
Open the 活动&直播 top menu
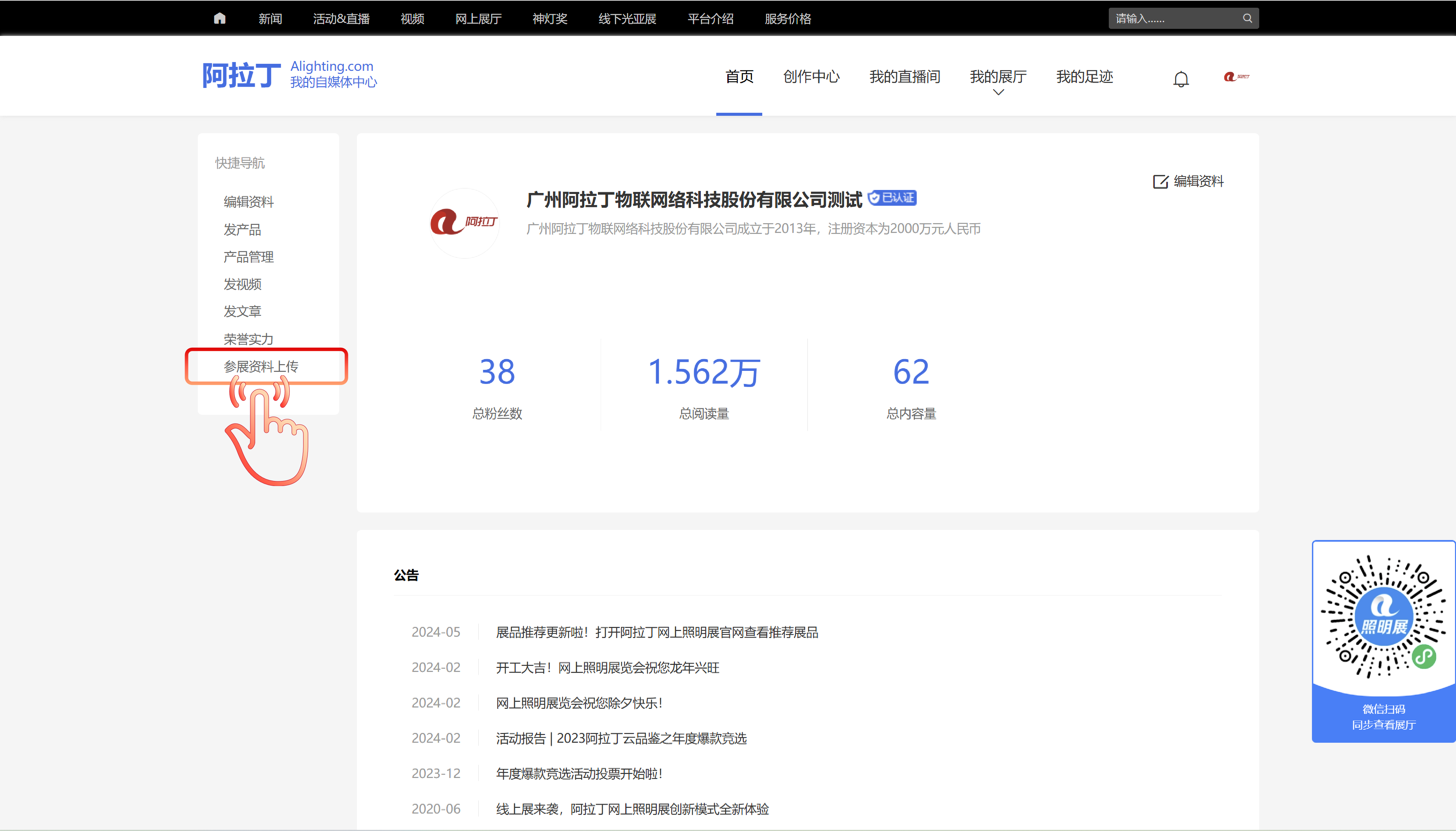(x=342, y=19)
